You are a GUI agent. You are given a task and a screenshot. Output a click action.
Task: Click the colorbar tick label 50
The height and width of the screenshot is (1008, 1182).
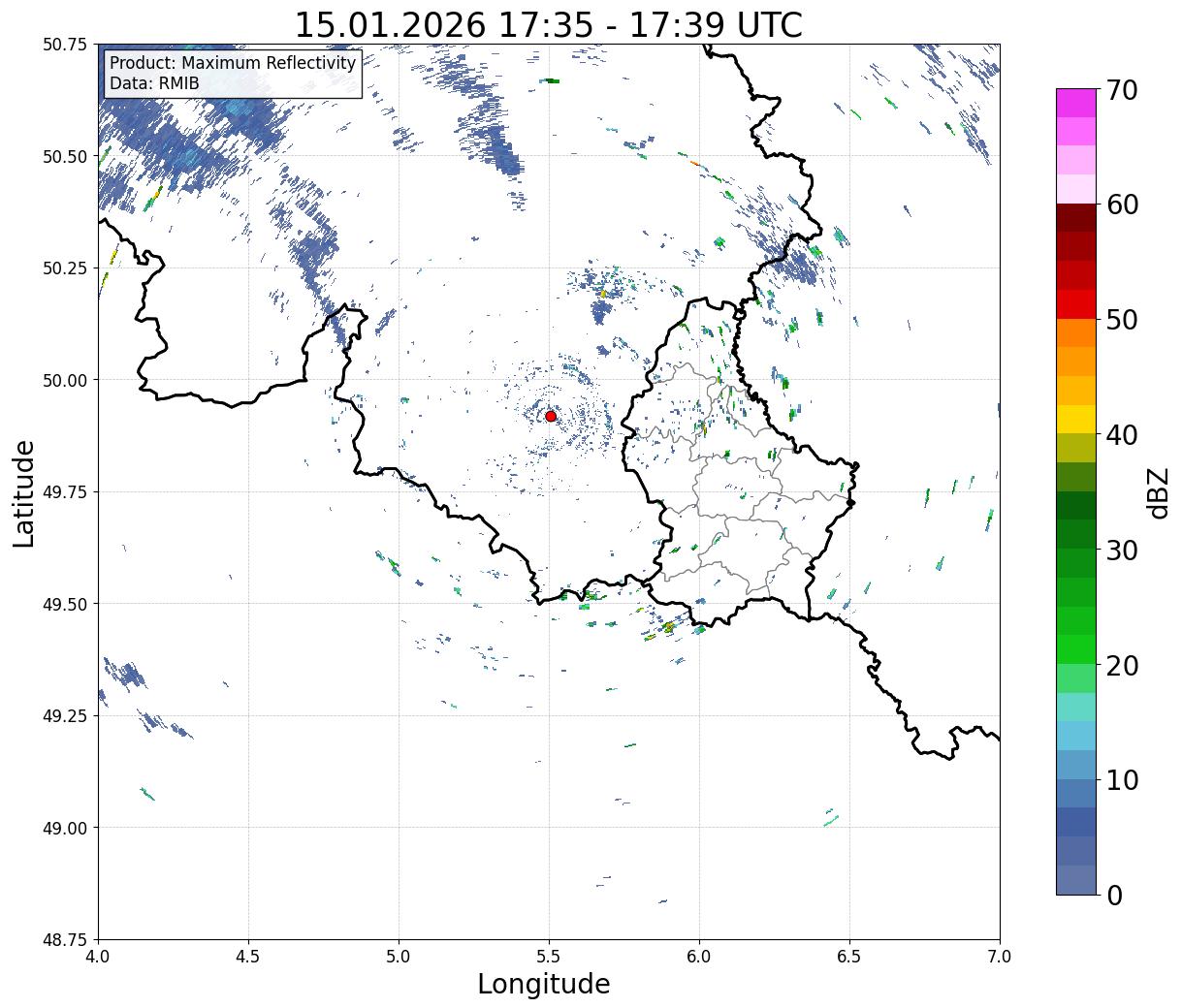click(1122, 320)
